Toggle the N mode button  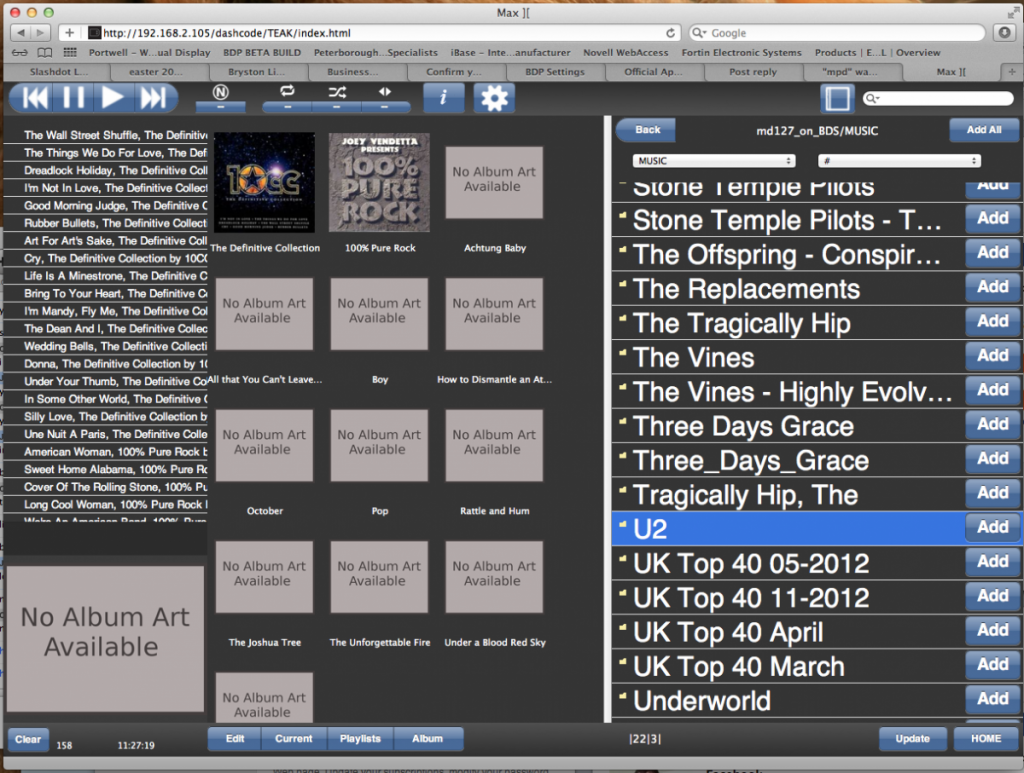click(x=221, y=97)
